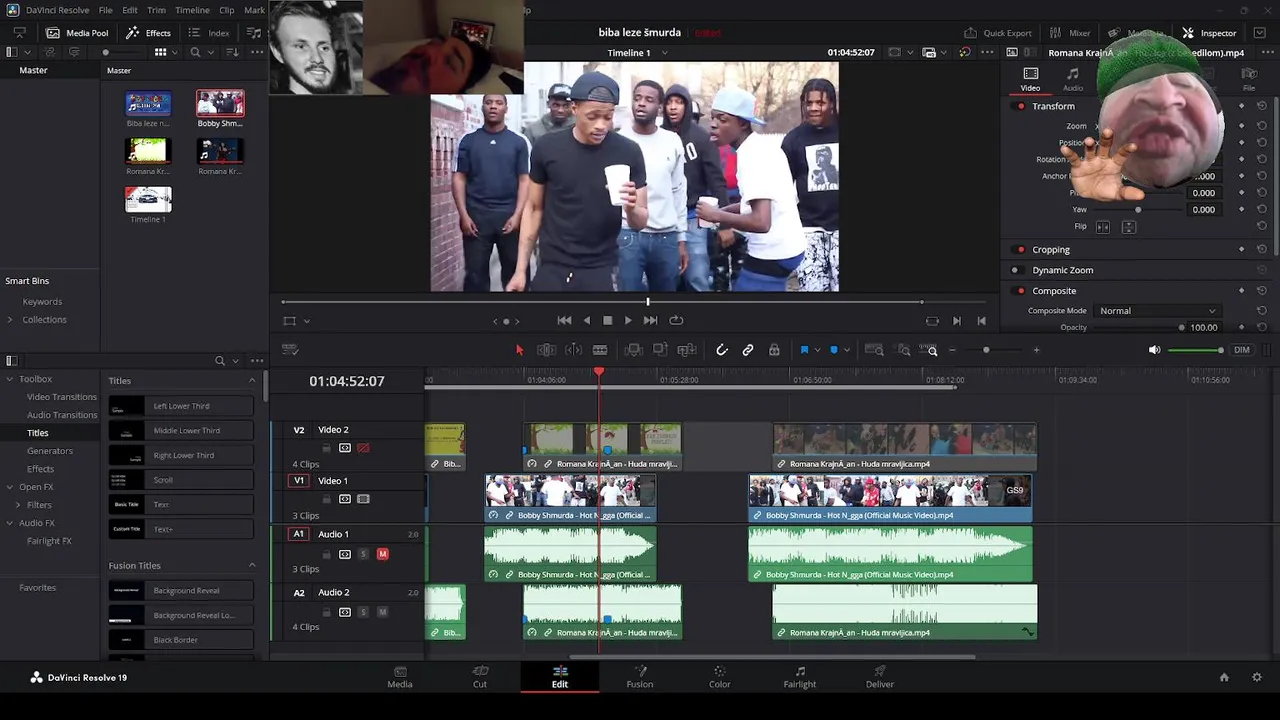Open the Mixer panel
The width and height of the screenshot is (1280, 720).
[x=1070, y=33]
